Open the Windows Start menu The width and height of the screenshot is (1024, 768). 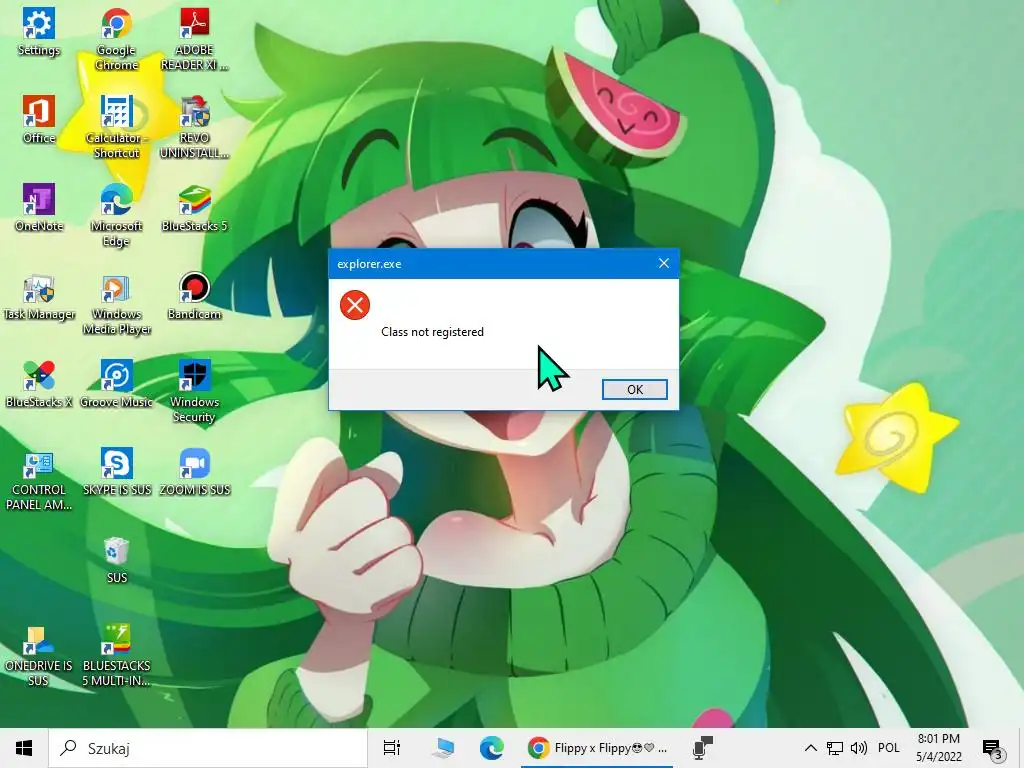[x=24, y=748]
